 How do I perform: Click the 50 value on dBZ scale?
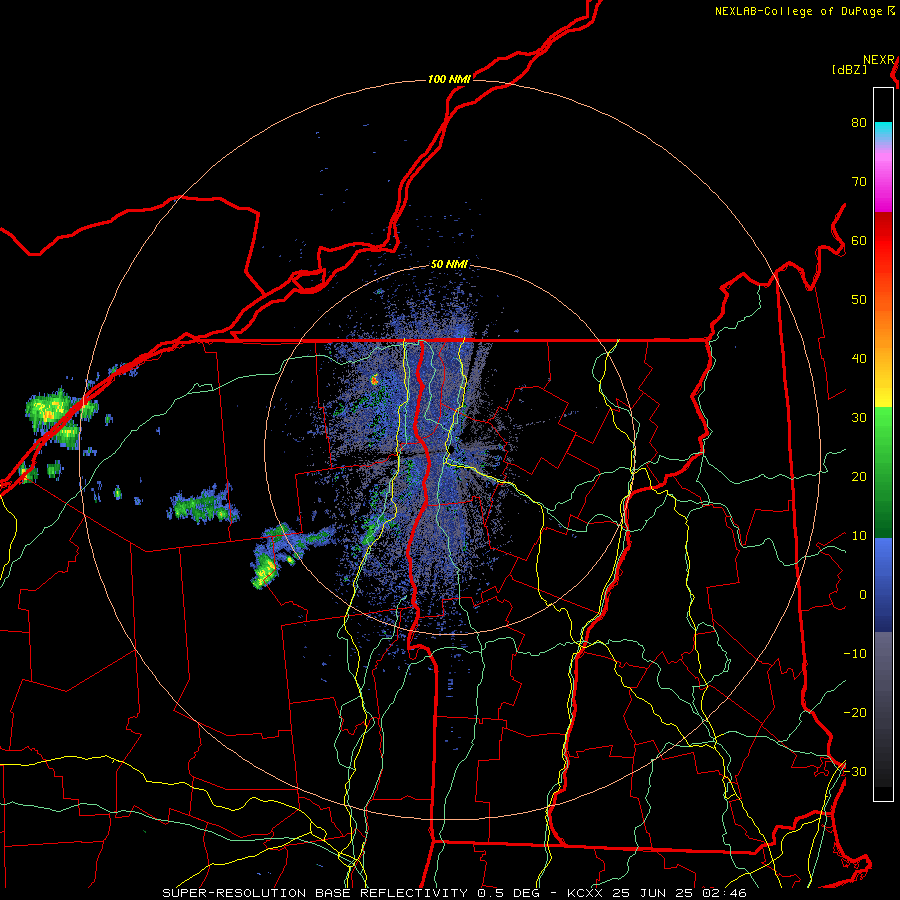(x=859, y=300)
